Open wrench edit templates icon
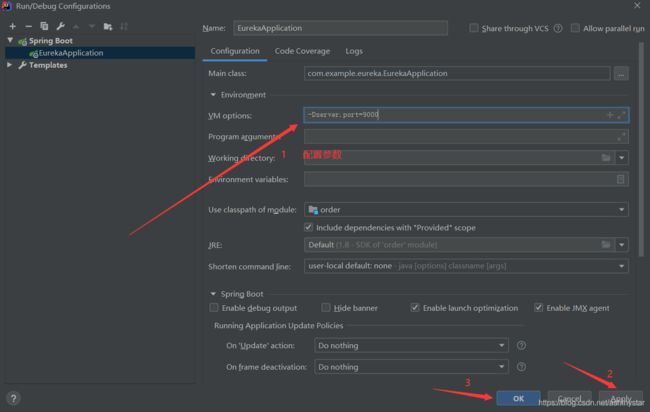The image size is (650, 412). (x=60, y=27)
